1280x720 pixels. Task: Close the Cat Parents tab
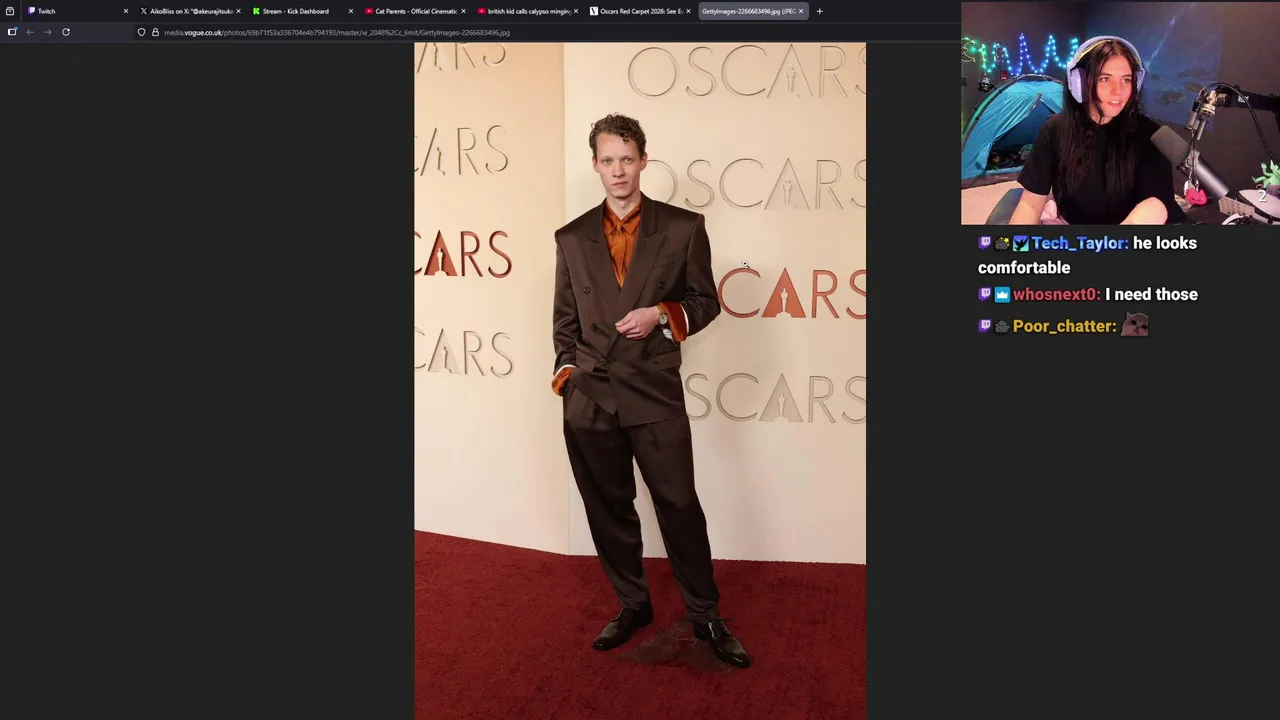(x=463, y=11)
